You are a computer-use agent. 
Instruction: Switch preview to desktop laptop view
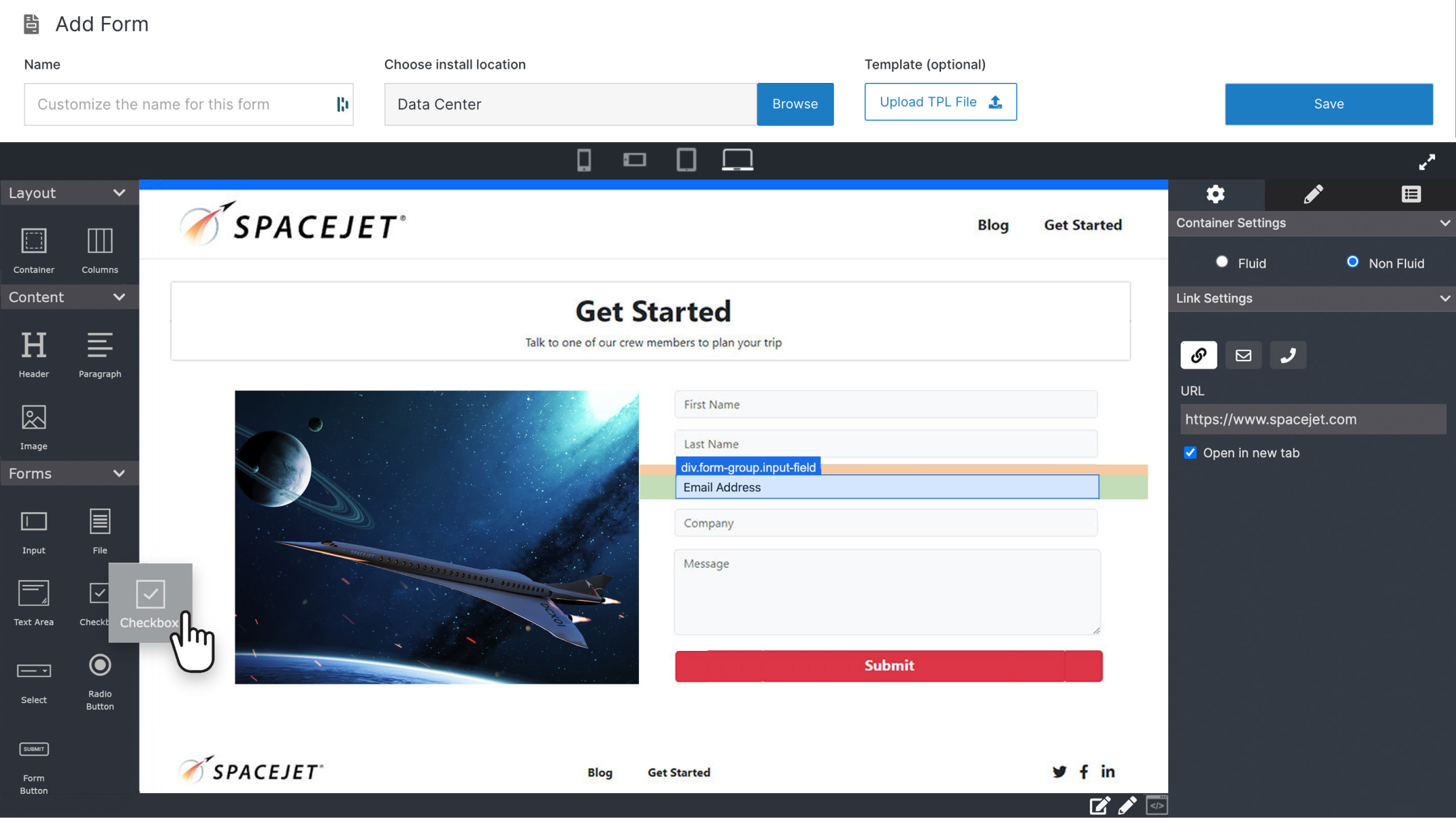point(737,160)
